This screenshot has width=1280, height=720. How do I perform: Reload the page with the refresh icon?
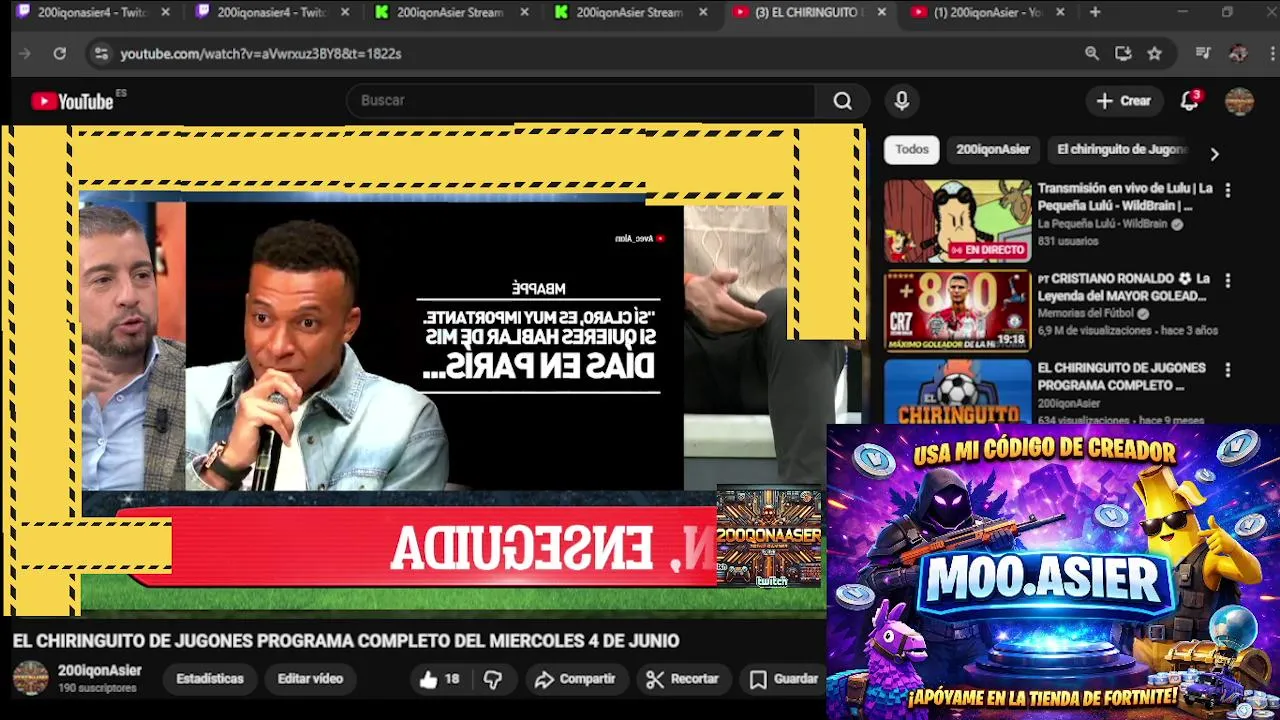click(x=60, y=53)
